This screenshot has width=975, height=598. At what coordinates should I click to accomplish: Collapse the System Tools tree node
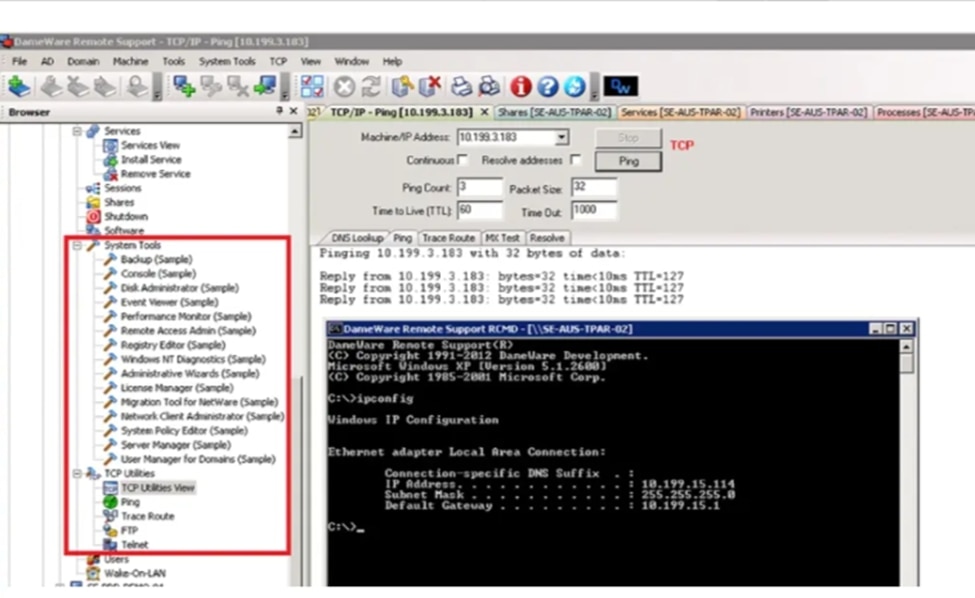[77, 246]
